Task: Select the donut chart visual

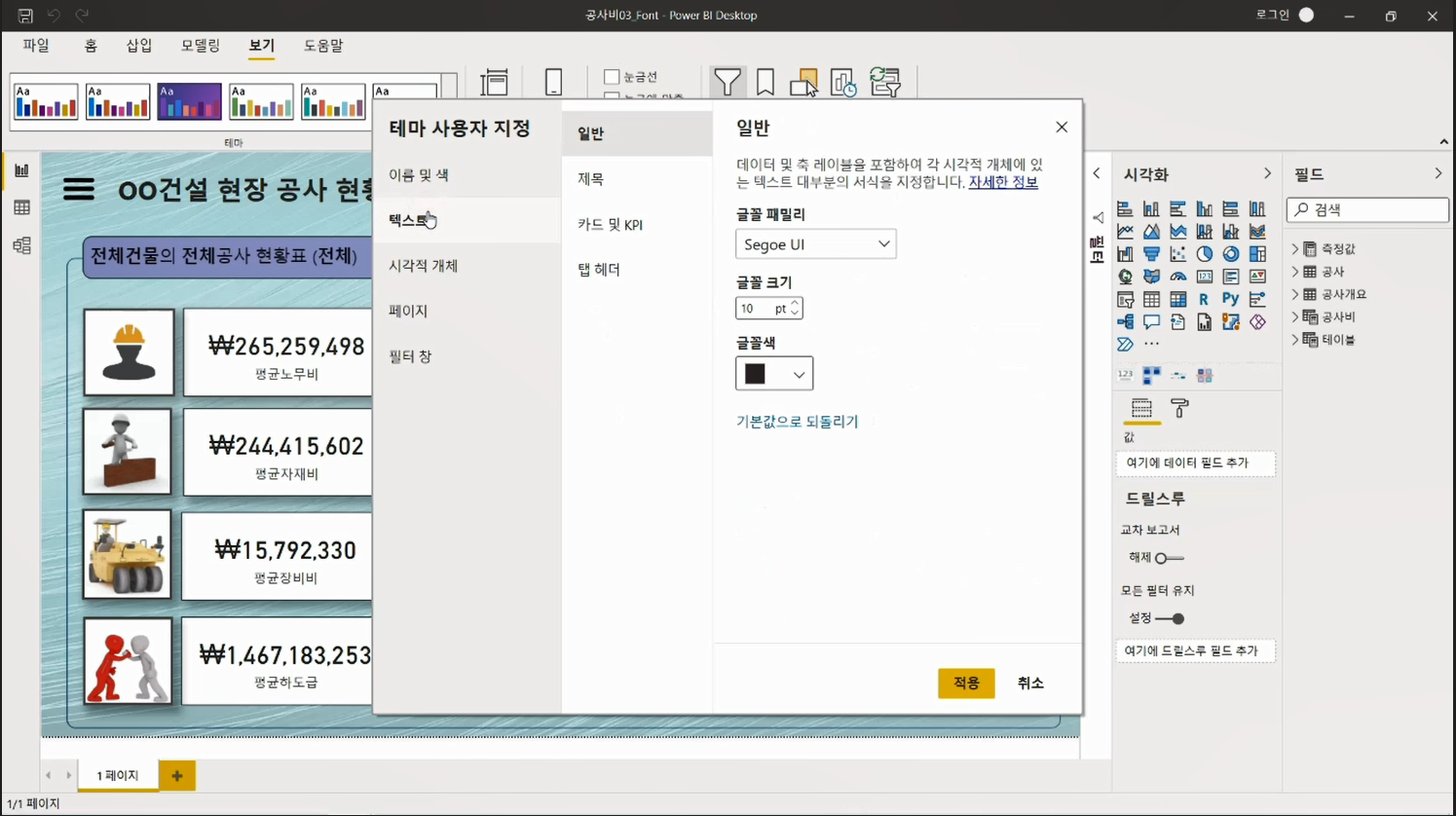Action: (x=1231, y=254)
